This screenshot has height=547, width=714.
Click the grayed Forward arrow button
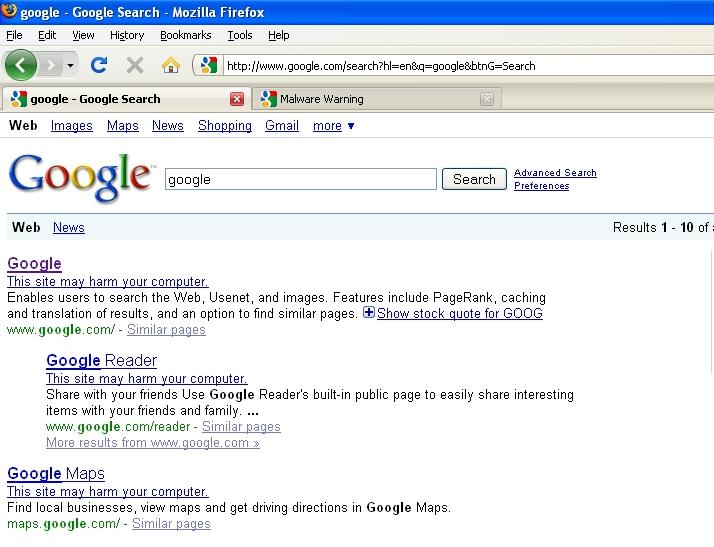[x=51, y=66]
